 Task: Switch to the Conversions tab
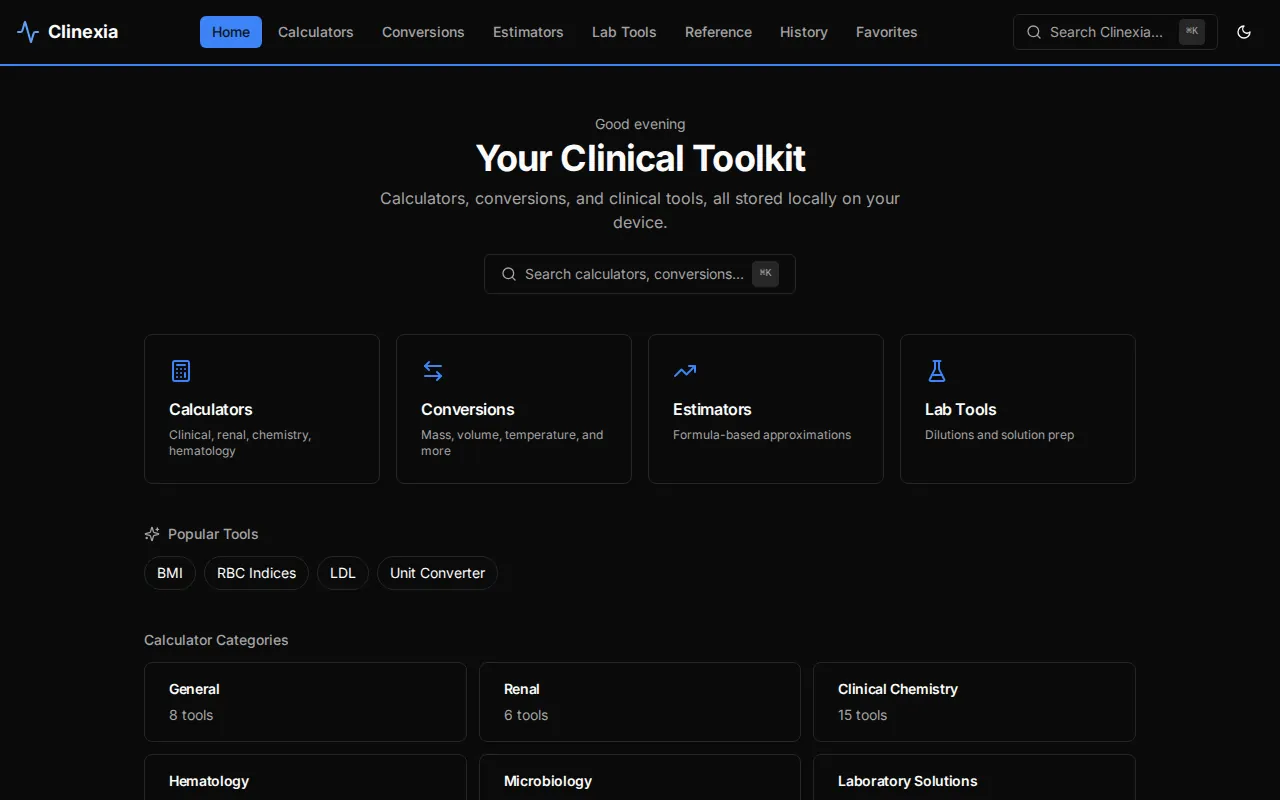click(423, 32)
